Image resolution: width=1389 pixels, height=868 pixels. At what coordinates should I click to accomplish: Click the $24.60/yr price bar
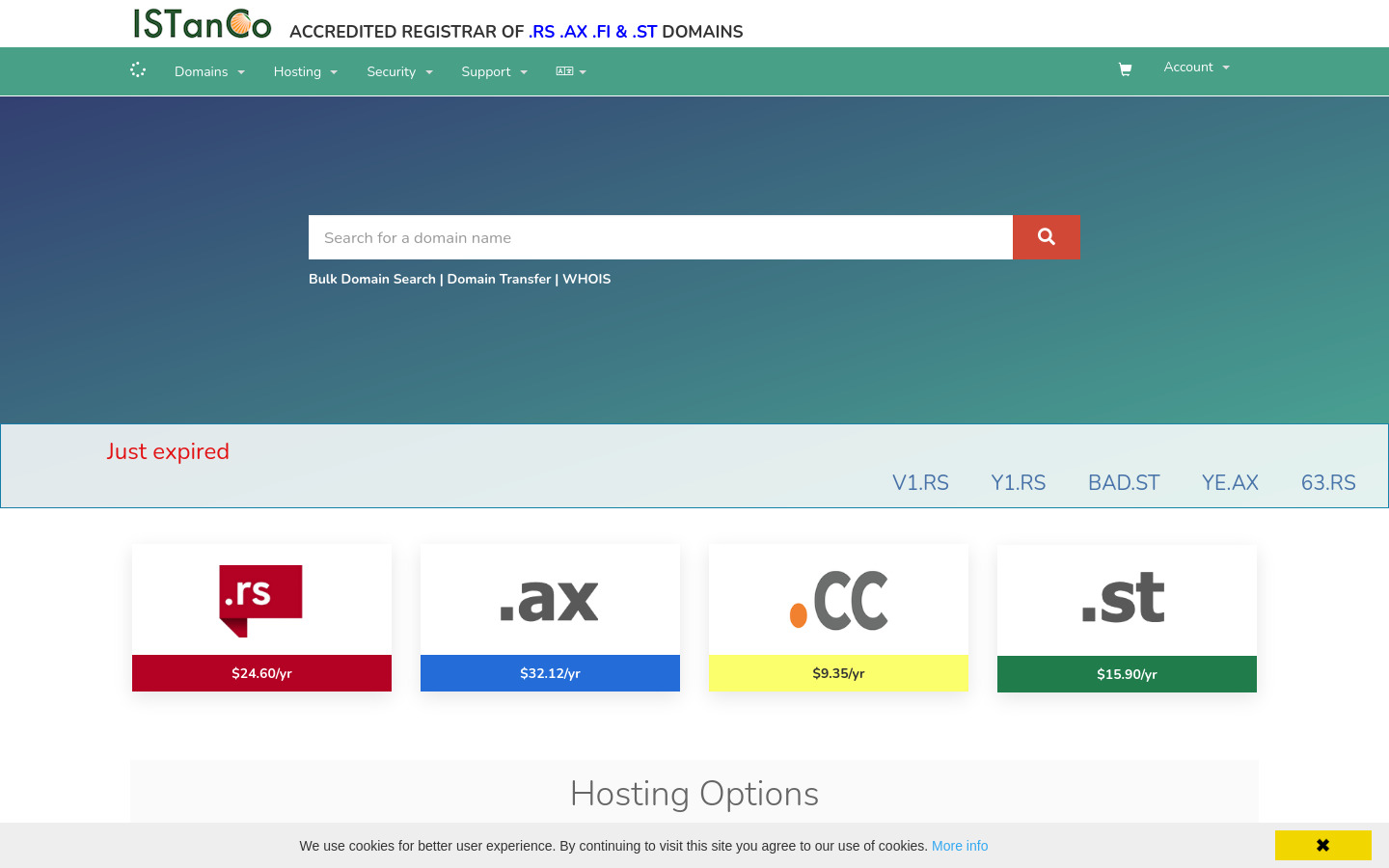[261, 673]
